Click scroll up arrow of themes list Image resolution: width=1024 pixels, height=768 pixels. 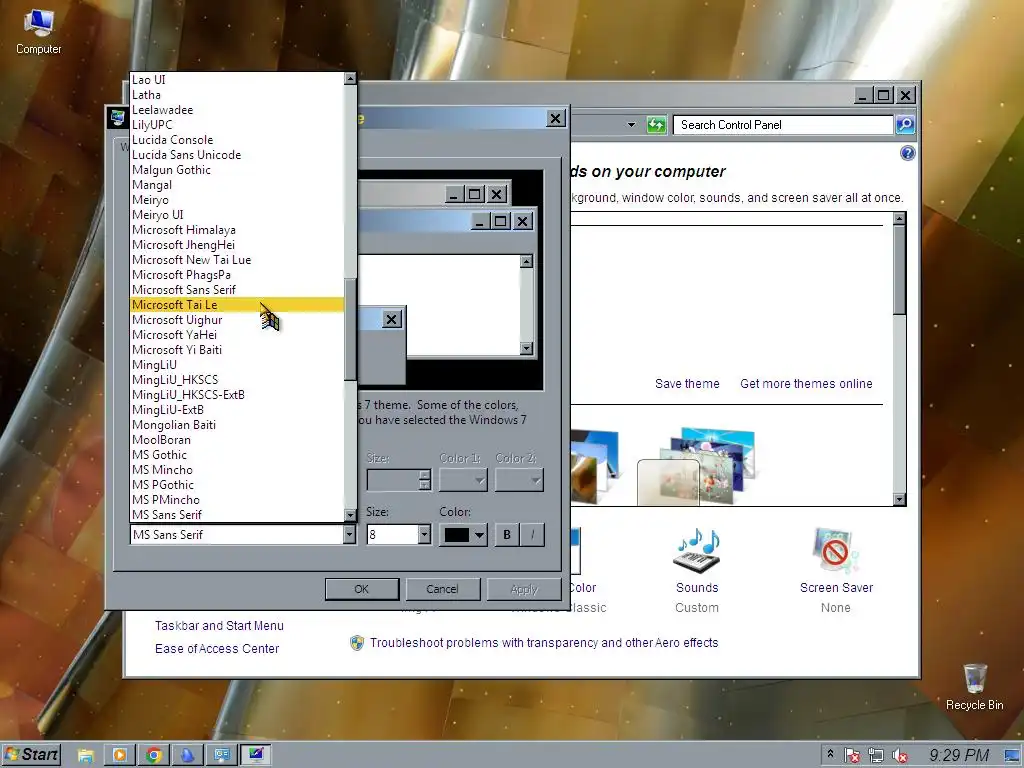tap(899, 219)
